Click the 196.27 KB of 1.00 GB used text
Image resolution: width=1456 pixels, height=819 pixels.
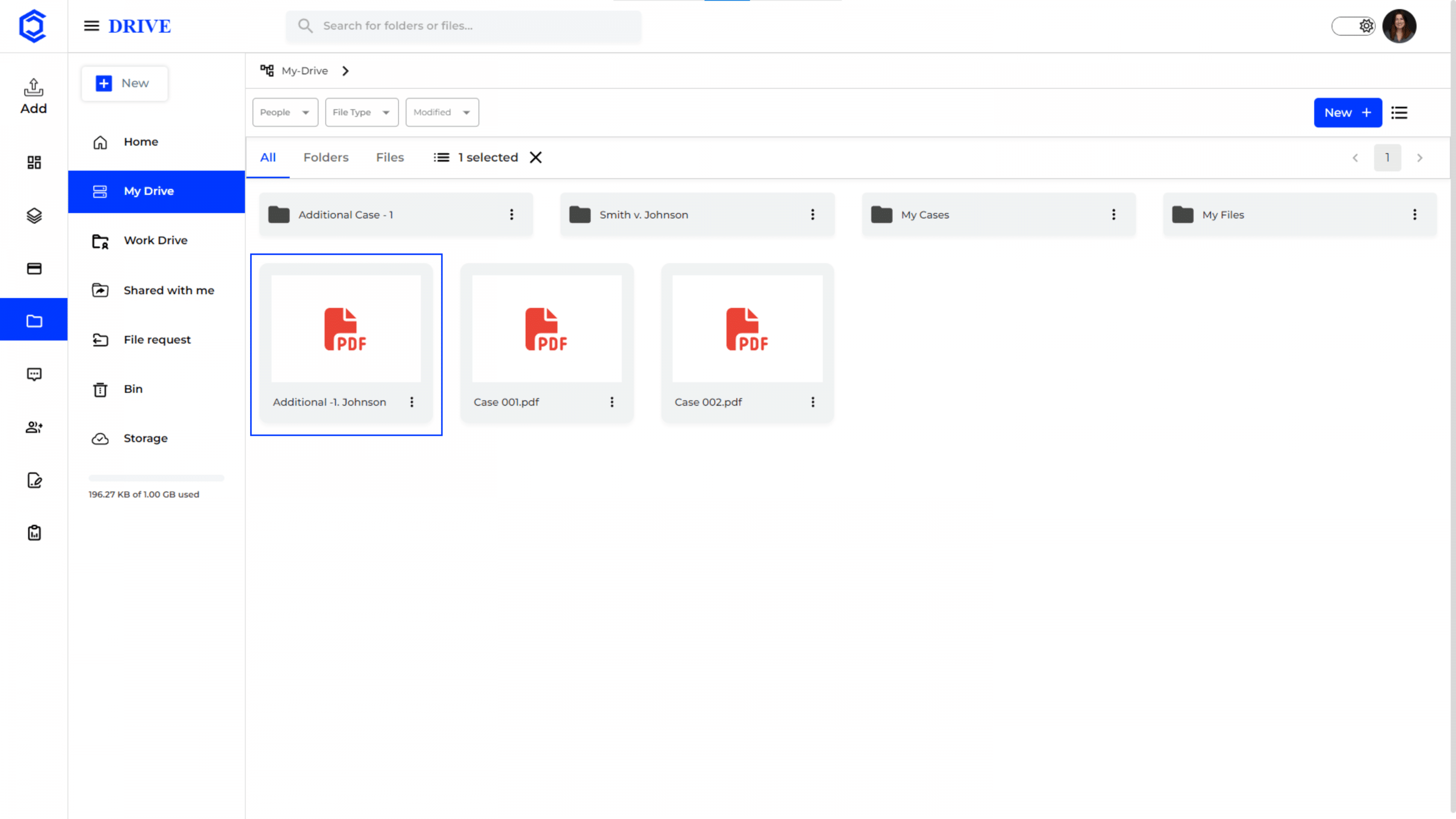click(x=144, y=494)
